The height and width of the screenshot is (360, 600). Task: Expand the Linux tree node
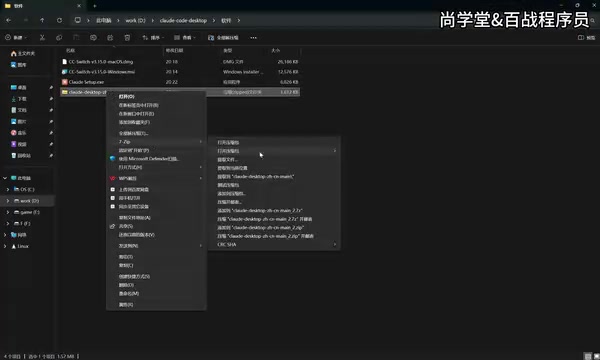5,246
